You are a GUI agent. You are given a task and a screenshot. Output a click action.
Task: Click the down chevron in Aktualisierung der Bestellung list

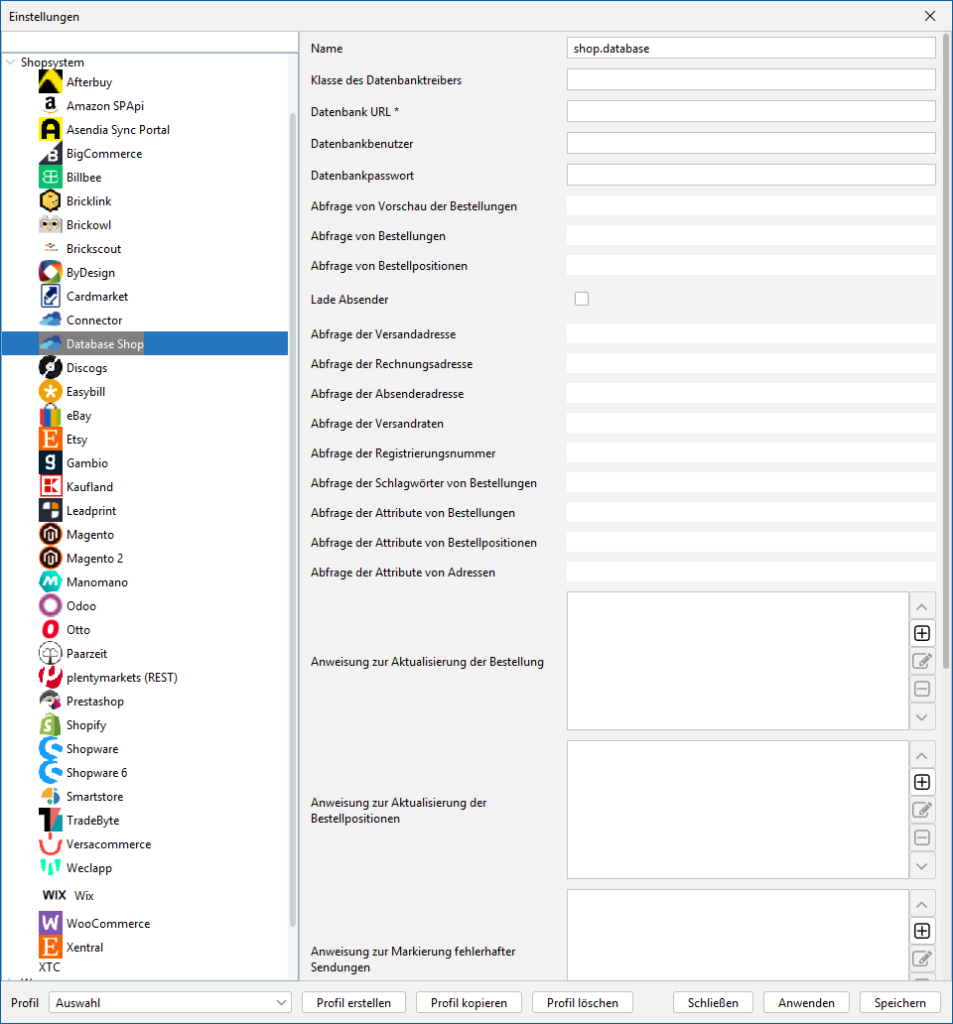922,717
